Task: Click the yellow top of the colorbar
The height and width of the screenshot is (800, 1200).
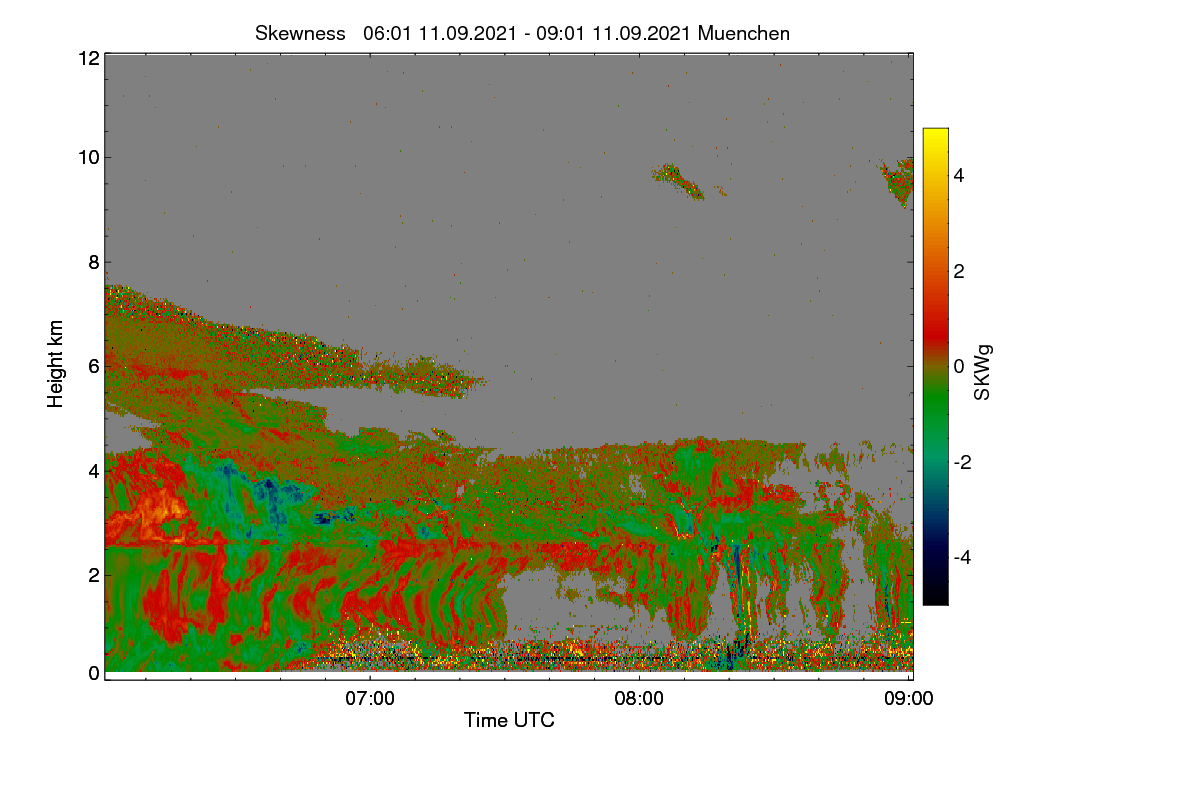Action: pyautogui.click(x=935, y=138)
